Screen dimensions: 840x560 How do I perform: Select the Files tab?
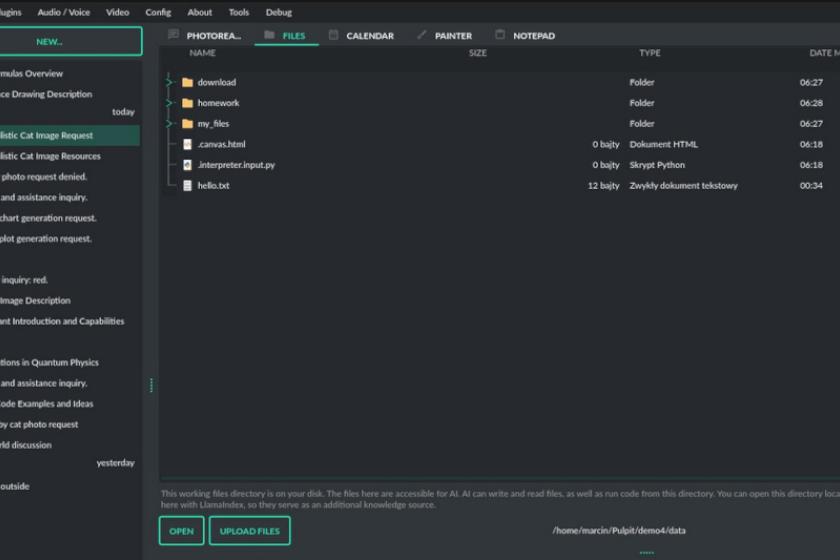point(287,35)
